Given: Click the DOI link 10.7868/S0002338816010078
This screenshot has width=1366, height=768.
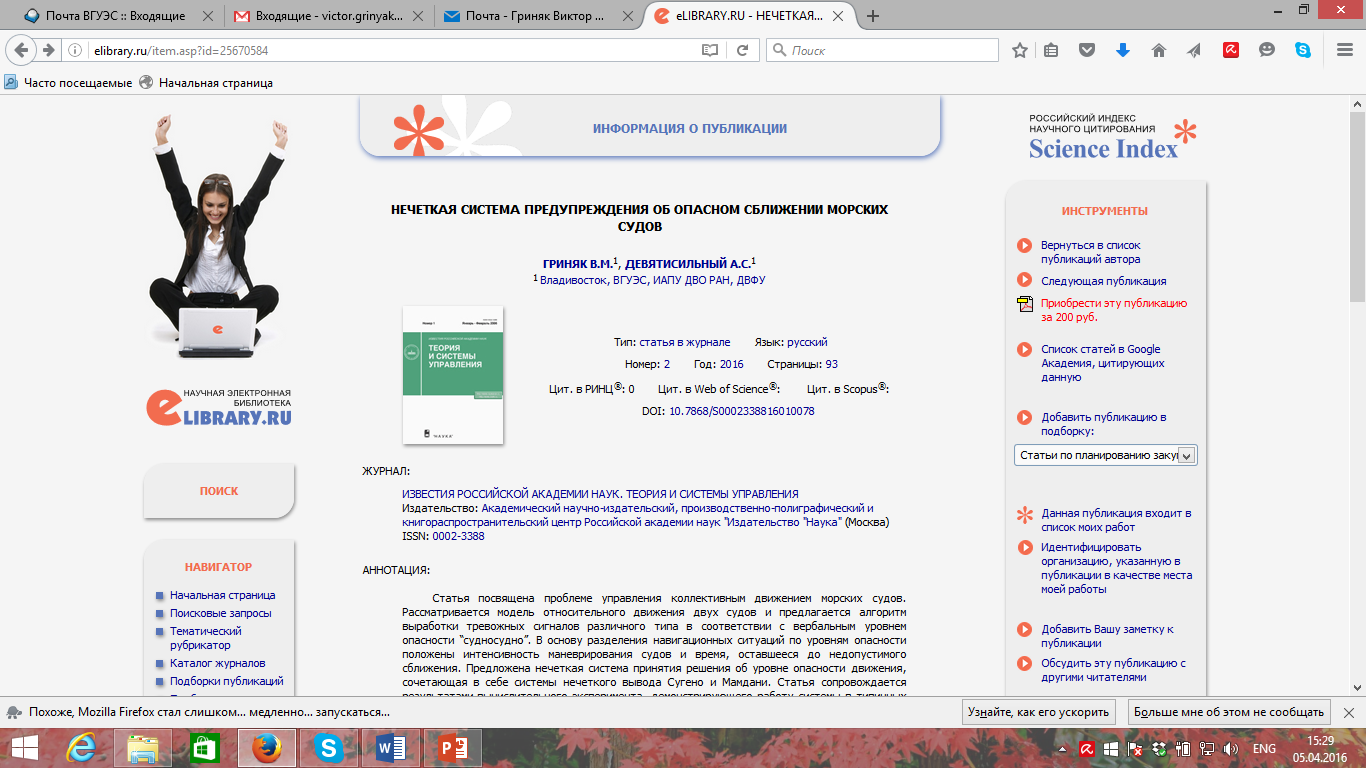Looking at the screenshot, I should point(741,411).
